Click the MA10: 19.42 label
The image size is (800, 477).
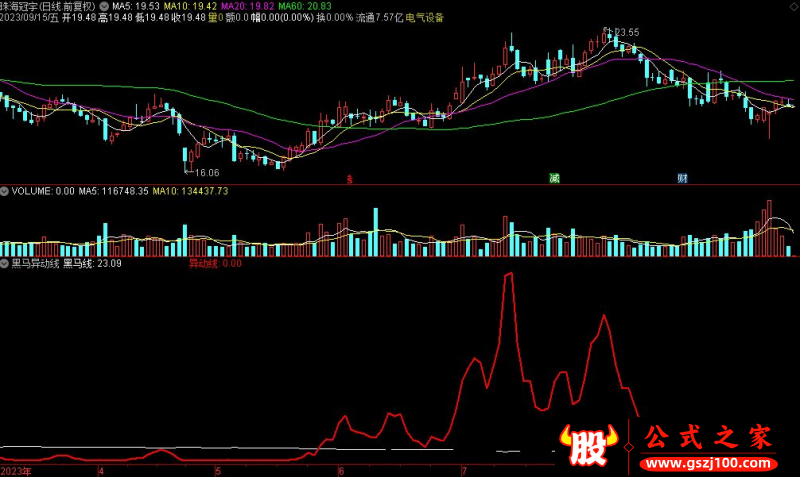pyautogui.click(x=190, y=7)
